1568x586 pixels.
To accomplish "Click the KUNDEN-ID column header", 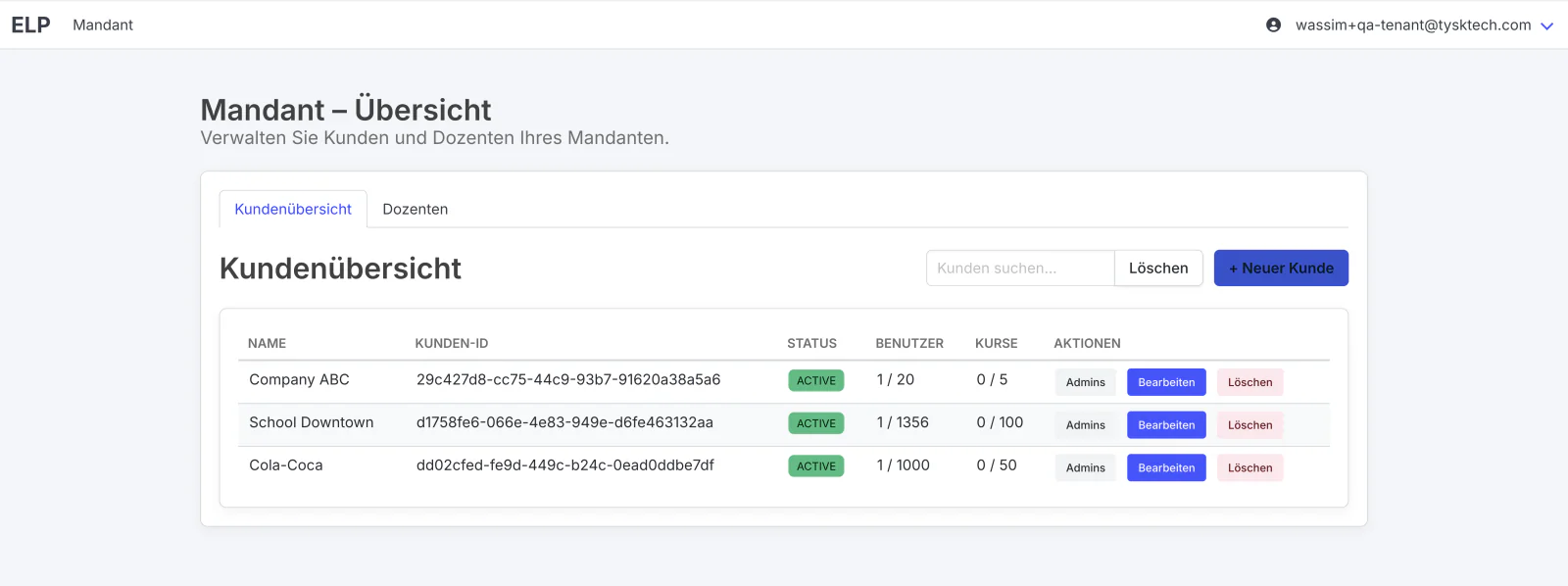I will coord(452,343).
